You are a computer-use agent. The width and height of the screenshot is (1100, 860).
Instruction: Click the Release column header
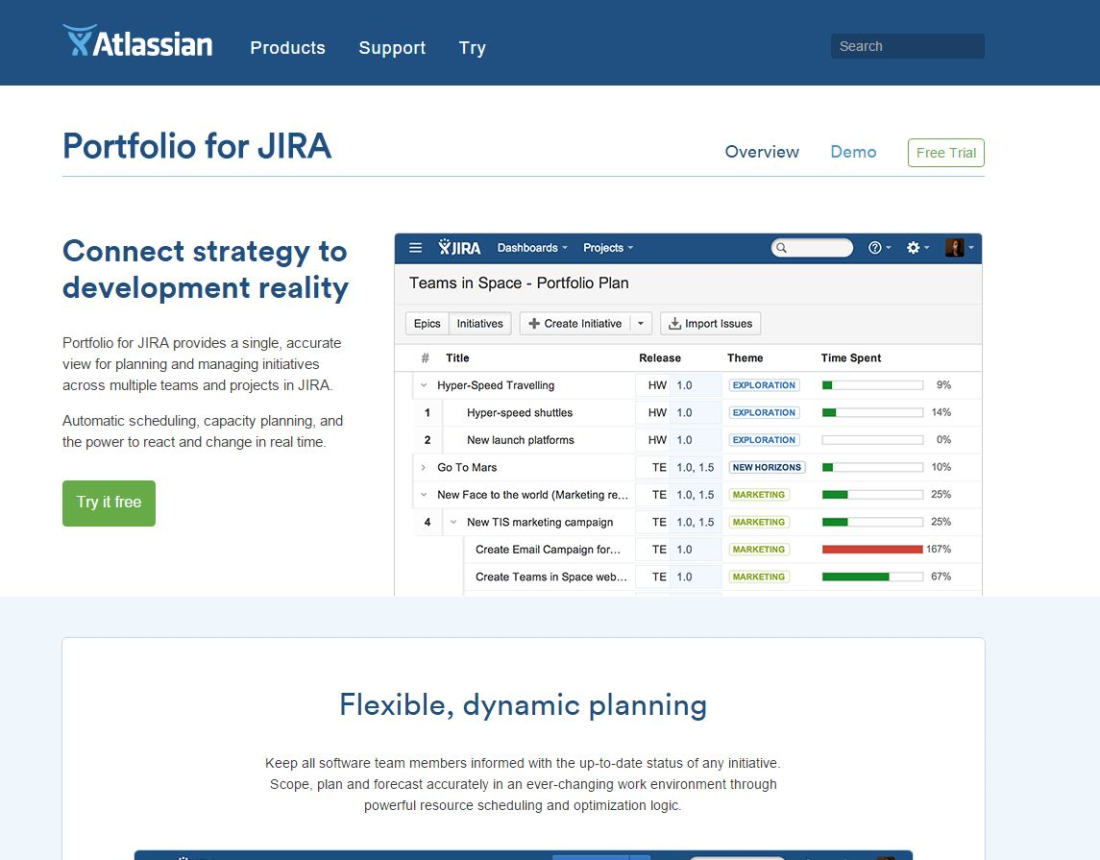click(x=659, y=358)
